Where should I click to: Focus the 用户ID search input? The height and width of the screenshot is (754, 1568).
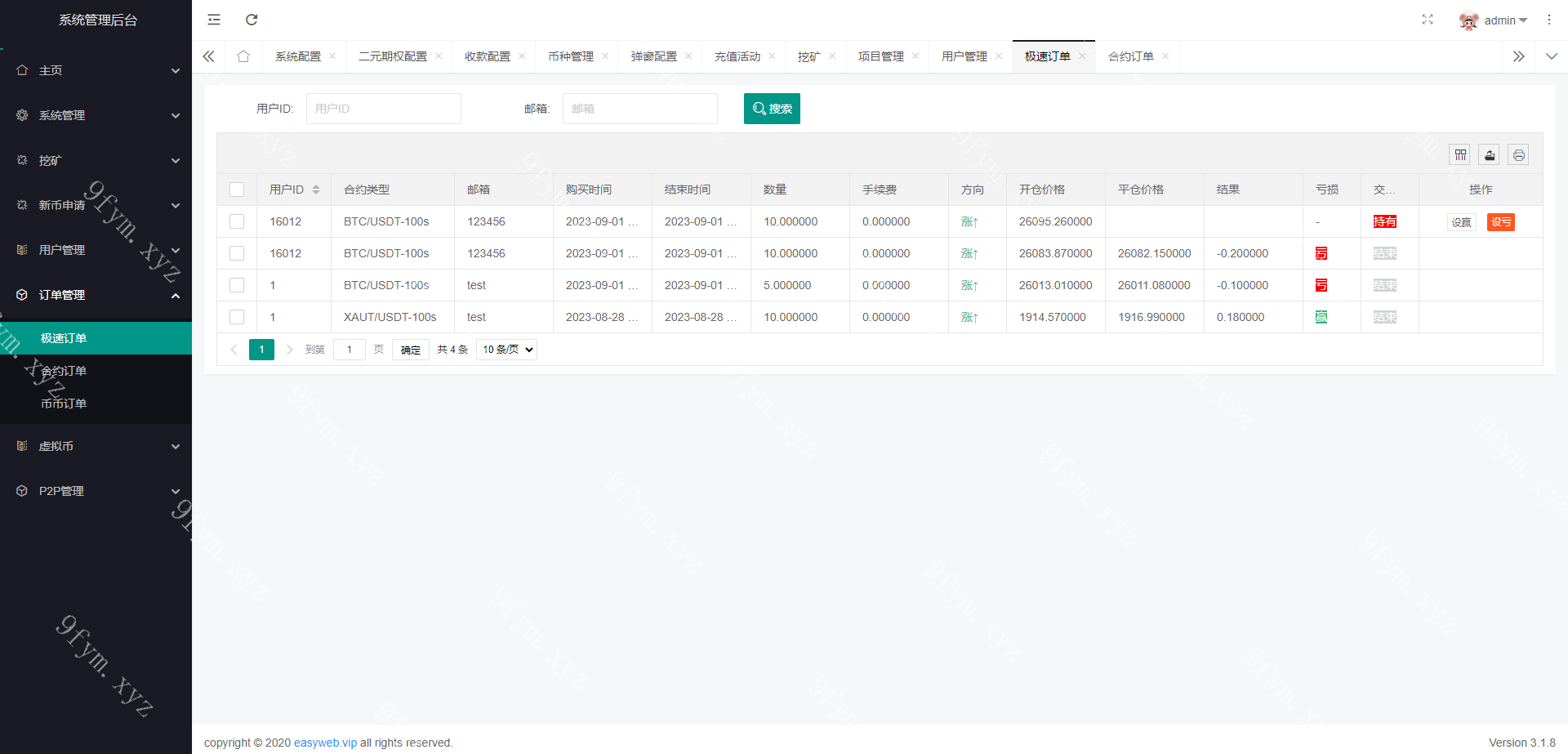384,109
